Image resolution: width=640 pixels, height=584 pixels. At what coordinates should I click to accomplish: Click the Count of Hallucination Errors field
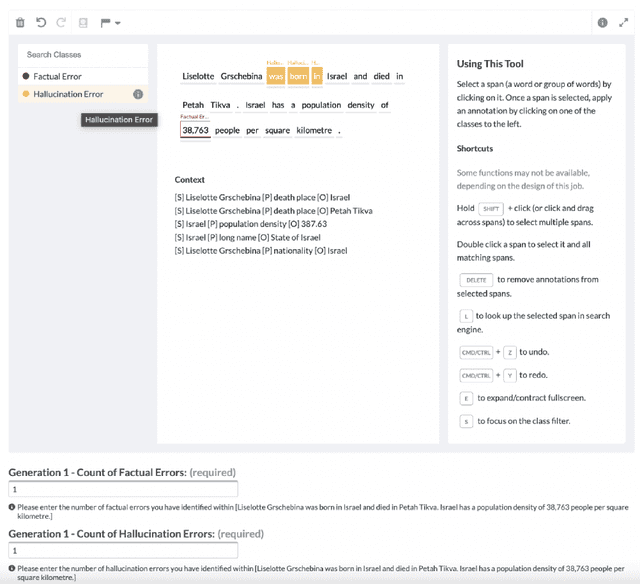click(x=123, y=550)
